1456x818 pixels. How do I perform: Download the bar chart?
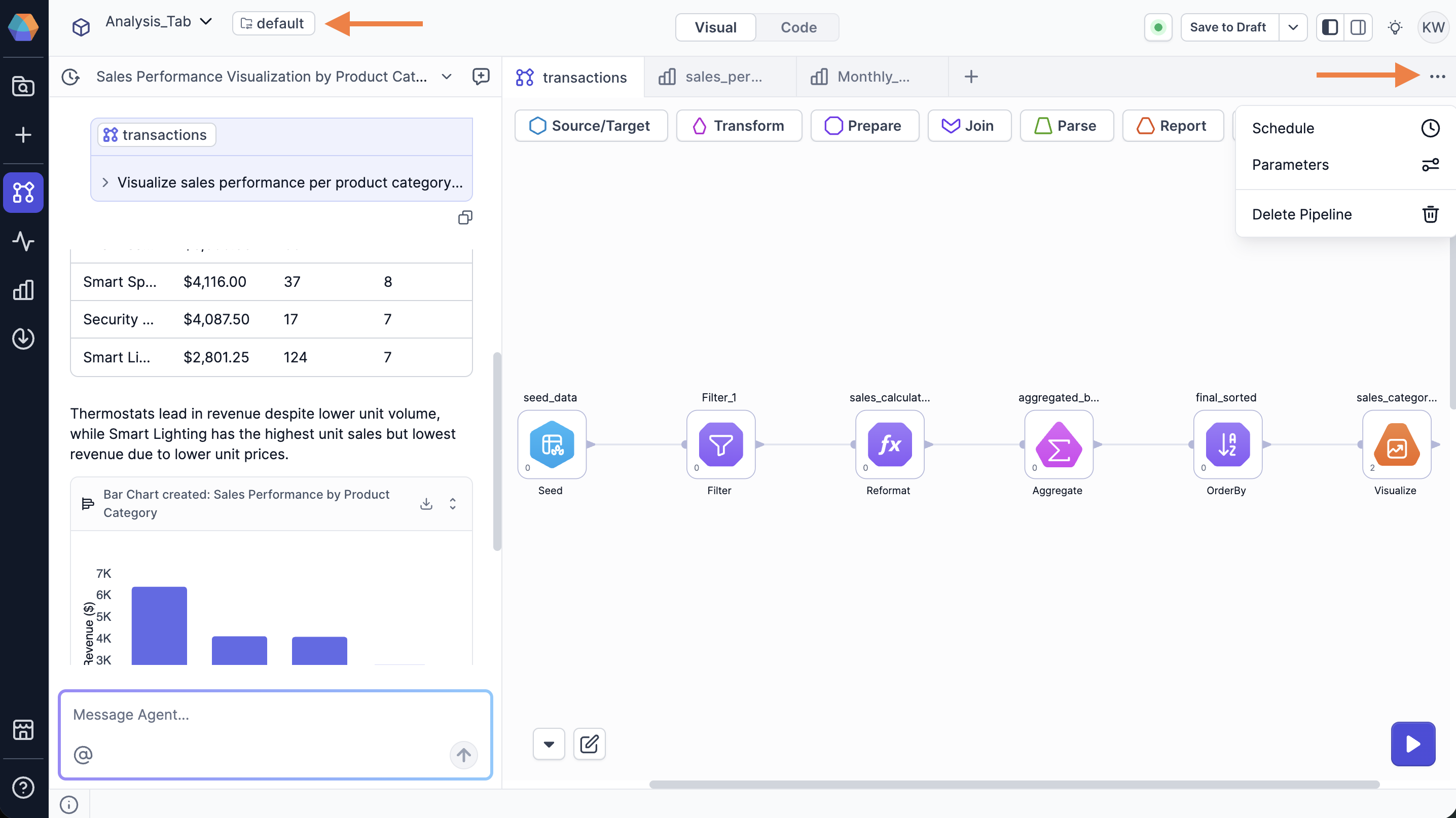[426, 503]
